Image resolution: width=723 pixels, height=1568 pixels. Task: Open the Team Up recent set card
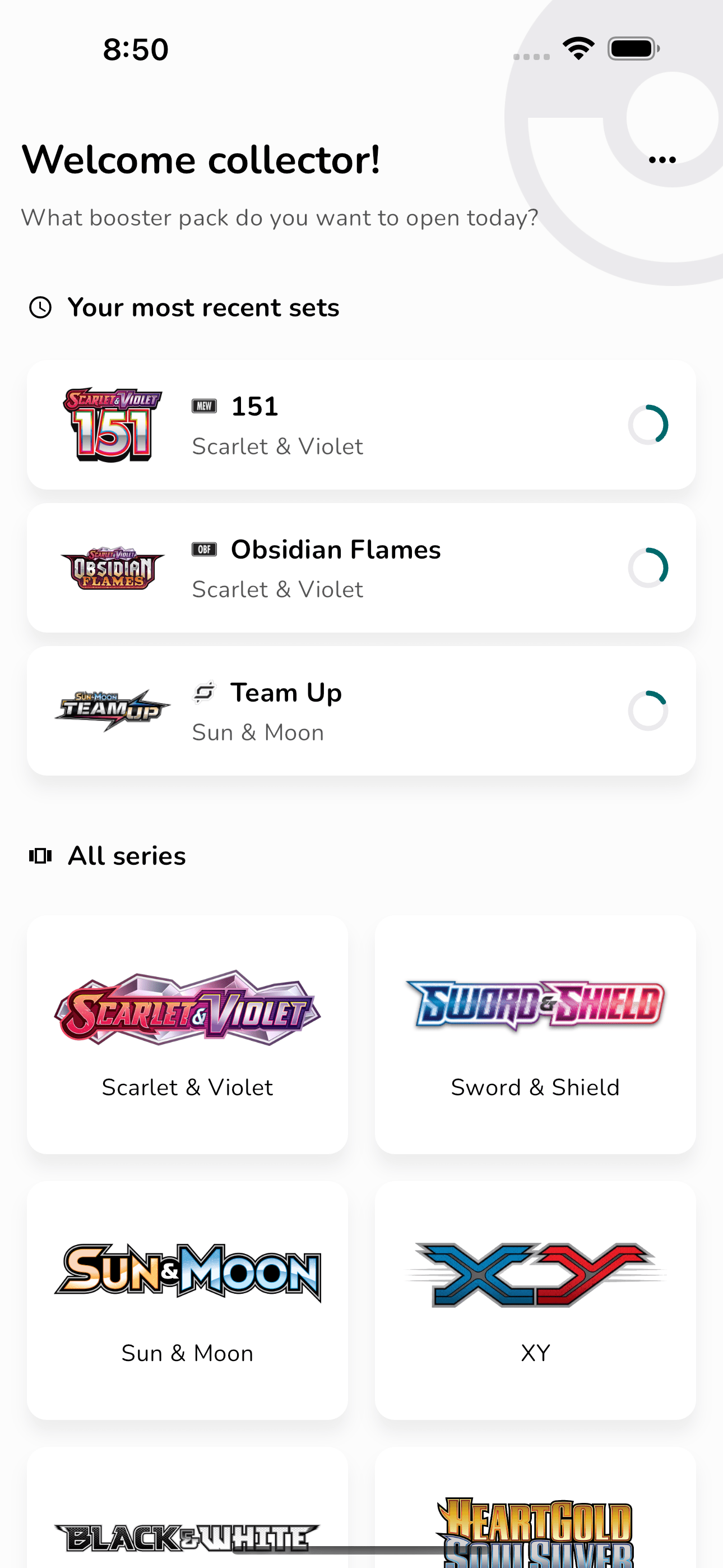pos(361,711)
